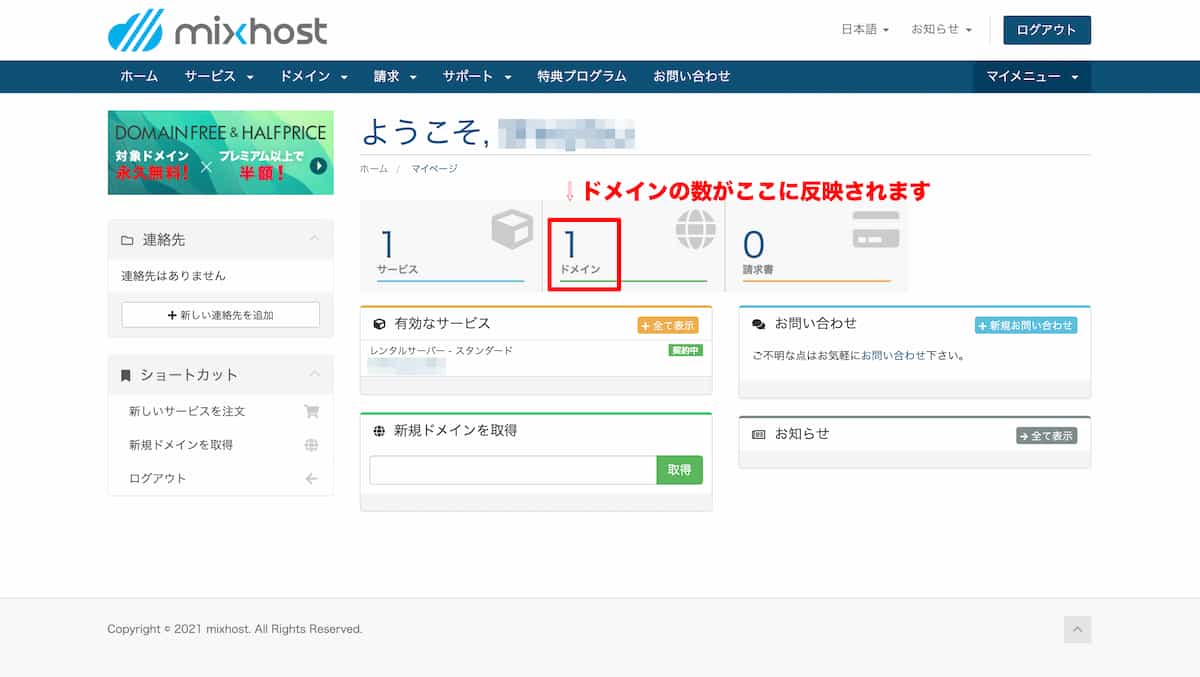
Task: Click the mixhost logo
Action: point(217,30)
